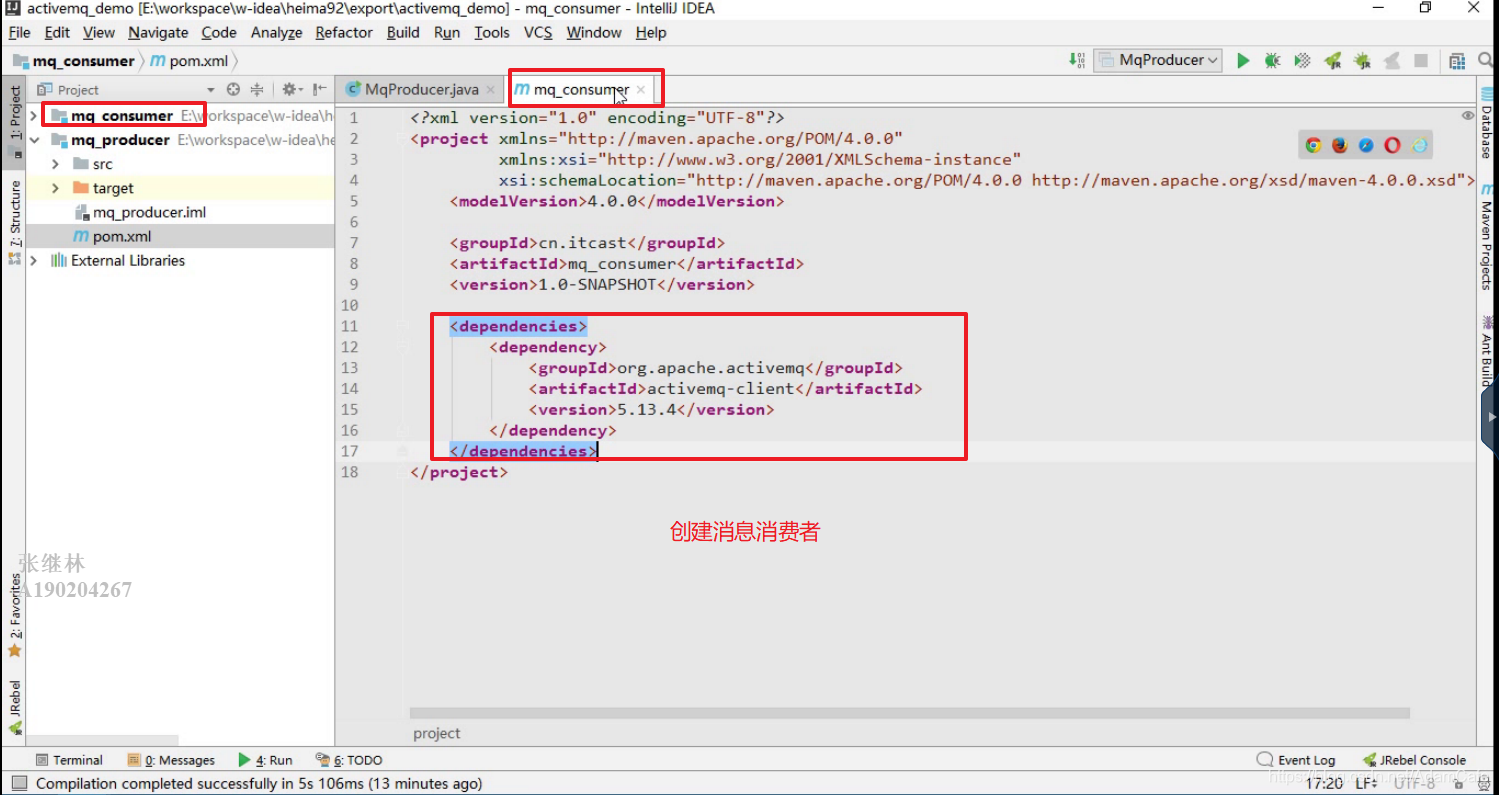This screenshot has height=795, width=1499.
Task: Click Scroll from Source target icon
Action: (x=233, y=89)
